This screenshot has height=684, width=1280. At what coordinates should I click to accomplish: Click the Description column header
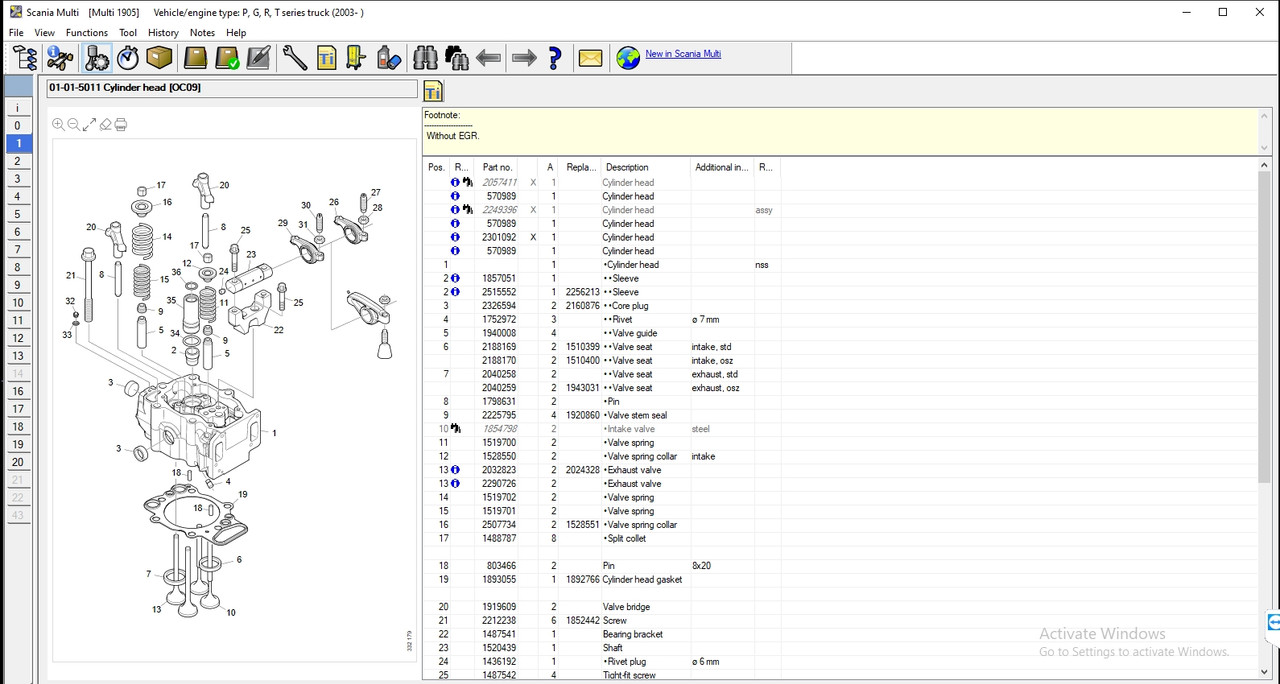[x=646, y=167]
